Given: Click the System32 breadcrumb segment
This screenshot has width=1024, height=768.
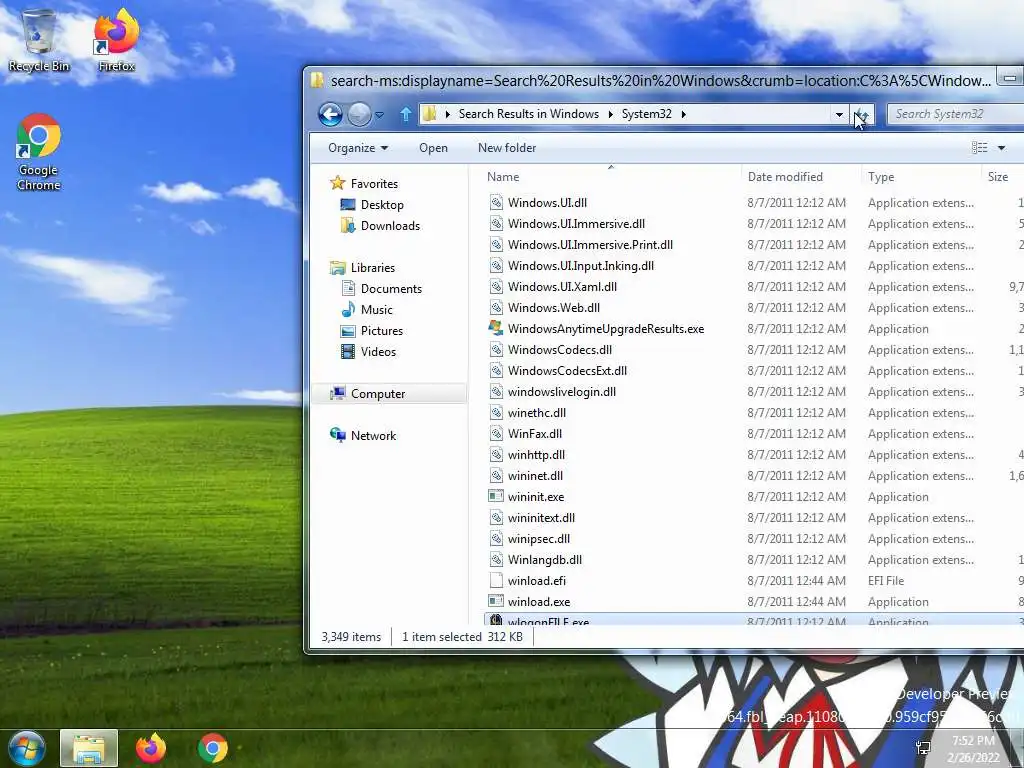Looking at the screenshot, I should 647,114.
